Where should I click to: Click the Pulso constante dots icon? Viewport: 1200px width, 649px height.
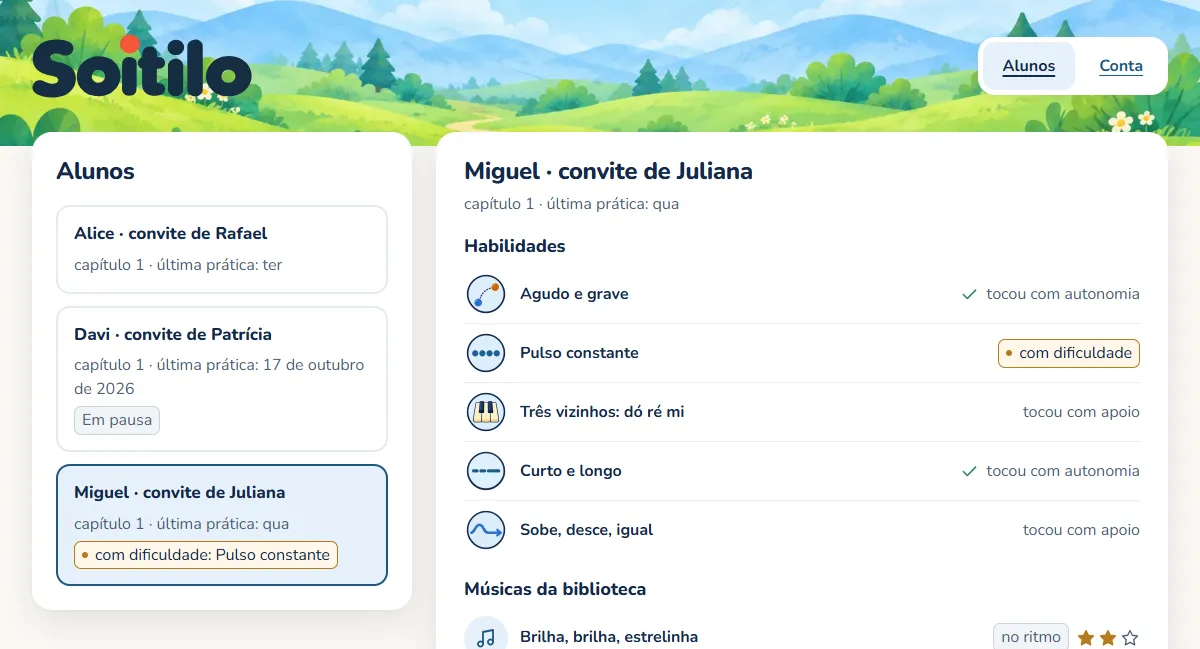point(486,353)
